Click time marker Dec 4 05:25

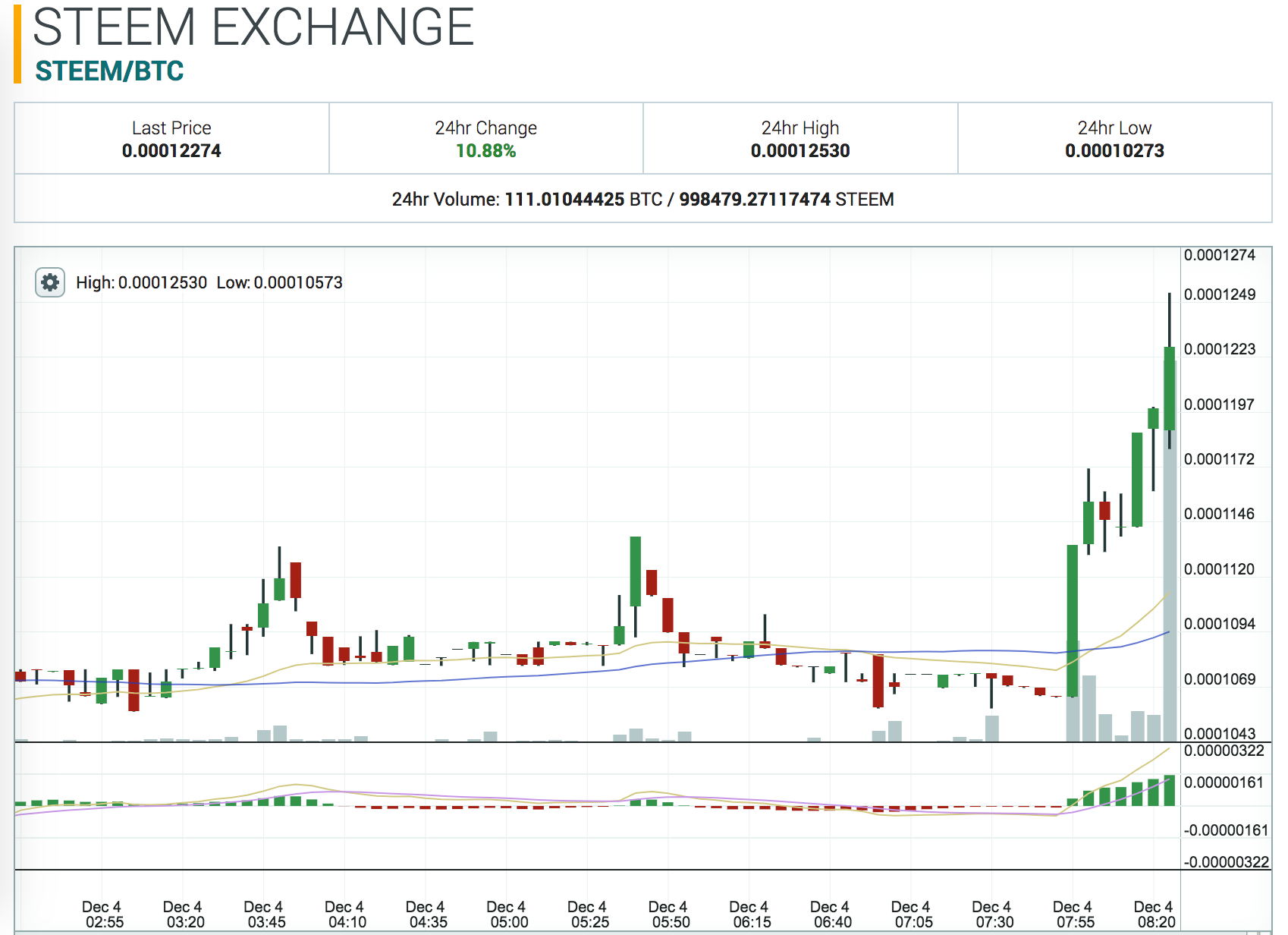pos(588,915)
